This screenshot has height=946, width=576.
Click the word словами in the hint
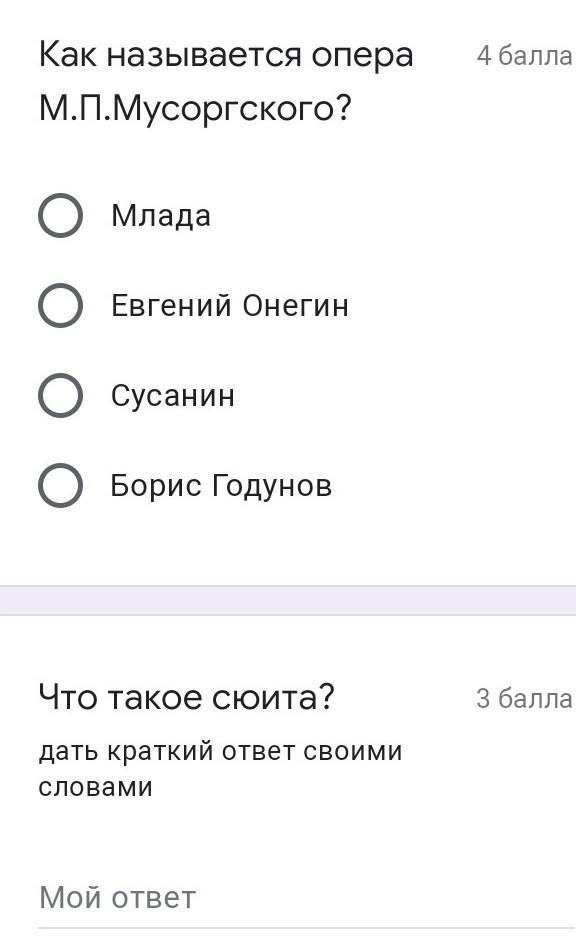point(95,787)
